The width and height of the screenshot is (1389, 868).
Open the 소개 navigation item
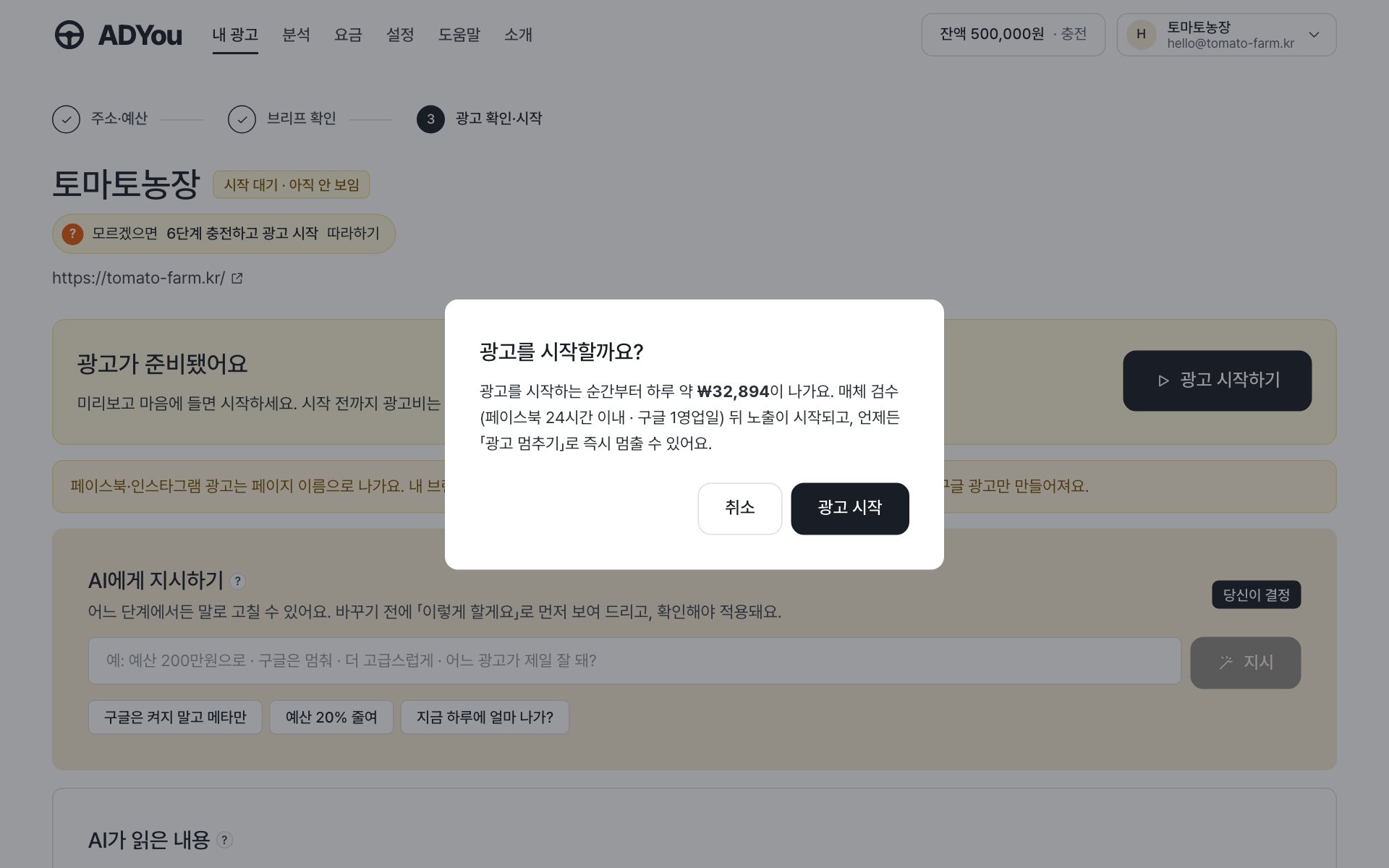tap(518, 35)
